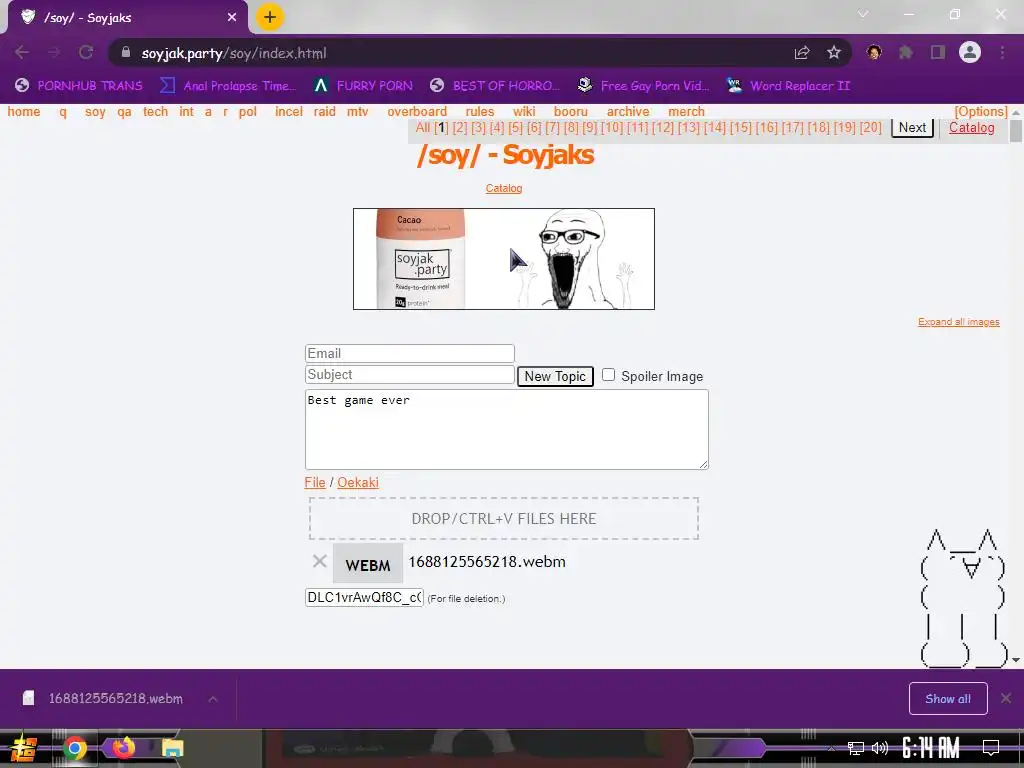Open the Catalog link under the board title
This screenshot has width=1024, height=768.
504,188
